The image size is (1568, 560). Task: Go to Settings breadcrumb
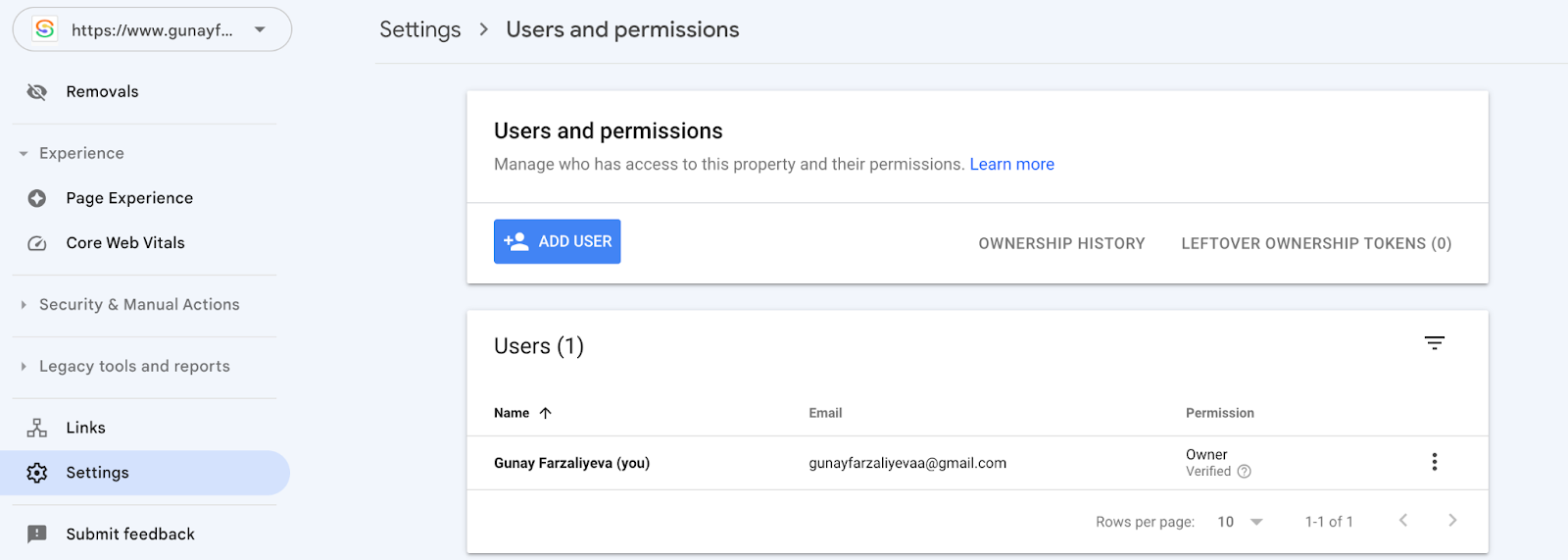pos(420,29)
